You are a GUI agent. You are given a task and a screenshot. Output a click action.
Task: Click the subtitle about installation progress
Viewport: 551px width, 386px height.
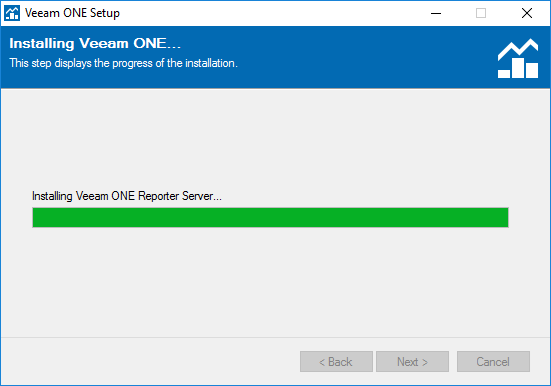tap(123, 63)
